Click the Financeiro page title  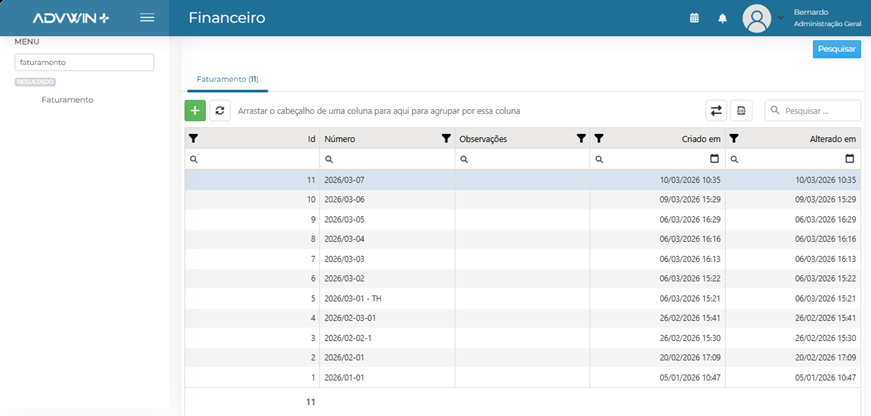point(227,18)
